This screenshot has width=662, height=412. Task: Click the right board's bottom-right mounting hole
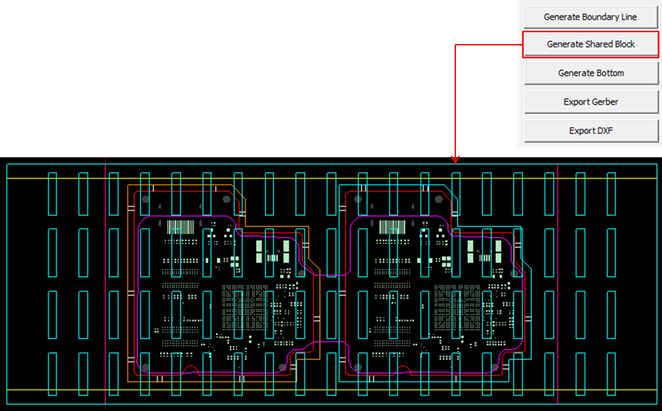(497, 368)
